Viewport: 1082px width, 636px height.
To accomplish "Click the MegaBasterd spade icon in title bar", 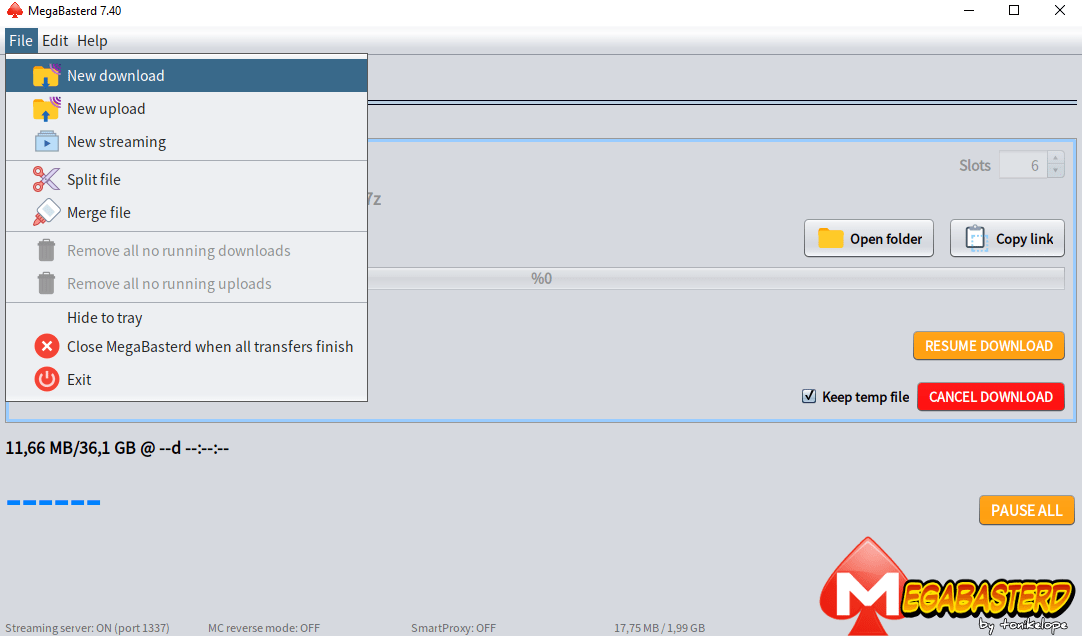I will click(14, 10).
